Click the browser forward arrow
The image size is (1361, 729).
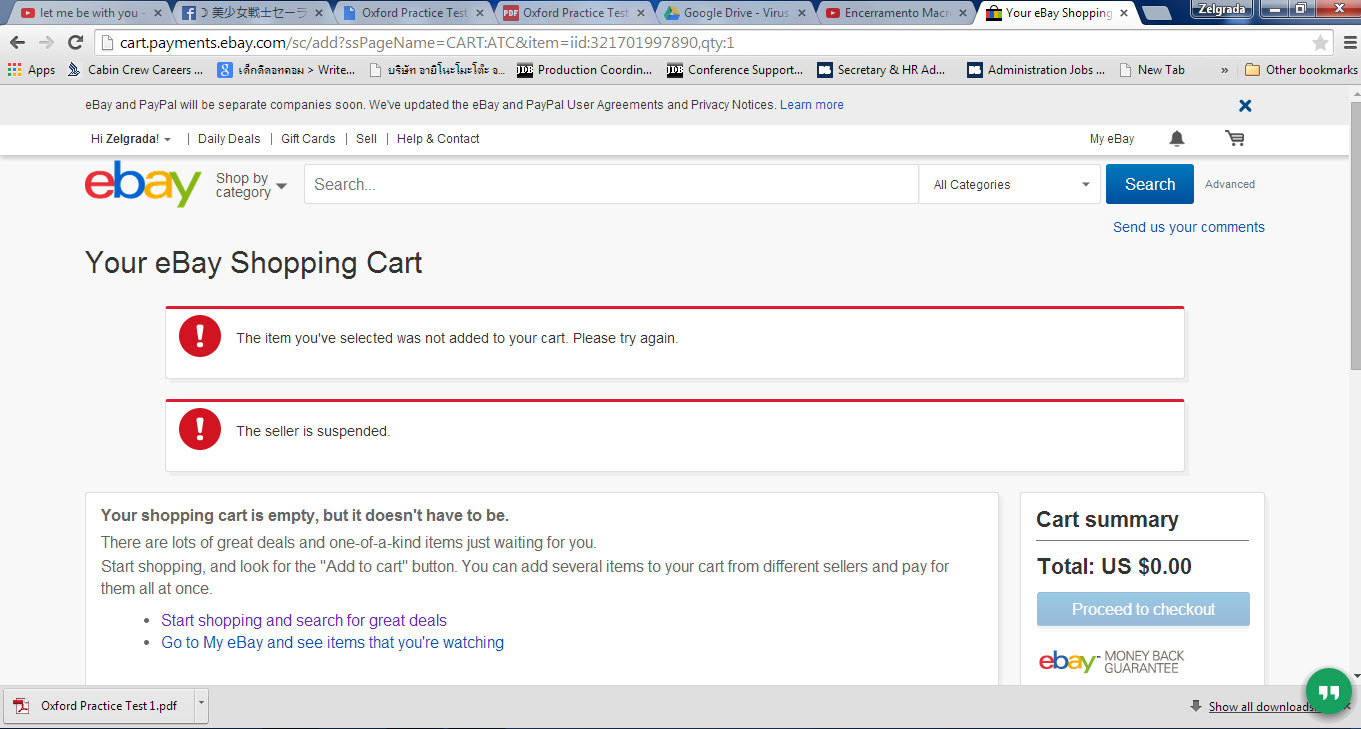[x=46, y=43]
